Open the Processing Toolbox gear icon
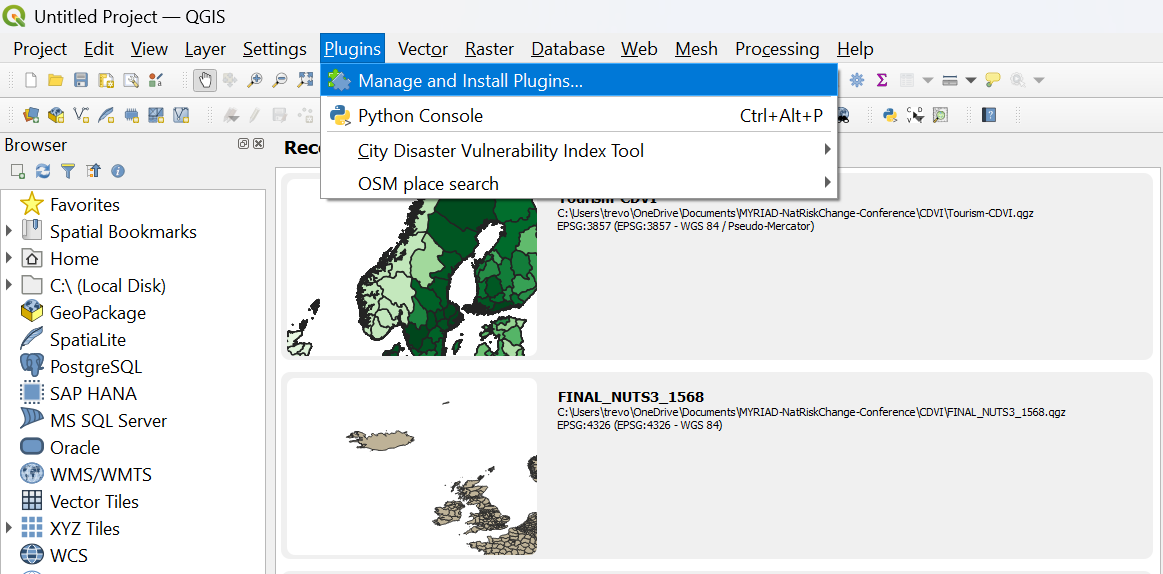1163x574 pixels. coord(857,80)
